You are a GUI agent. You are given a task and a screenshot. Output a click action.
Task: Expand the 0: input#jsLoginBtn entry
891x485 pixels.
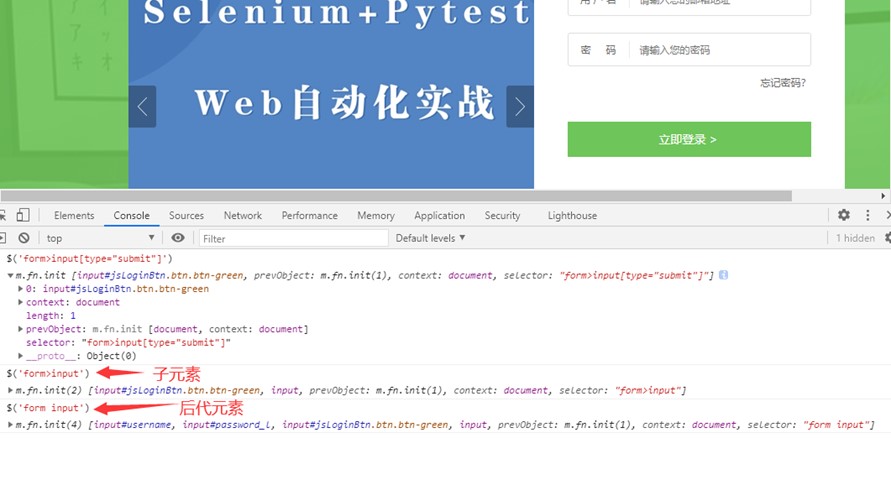tap(20, 289)
